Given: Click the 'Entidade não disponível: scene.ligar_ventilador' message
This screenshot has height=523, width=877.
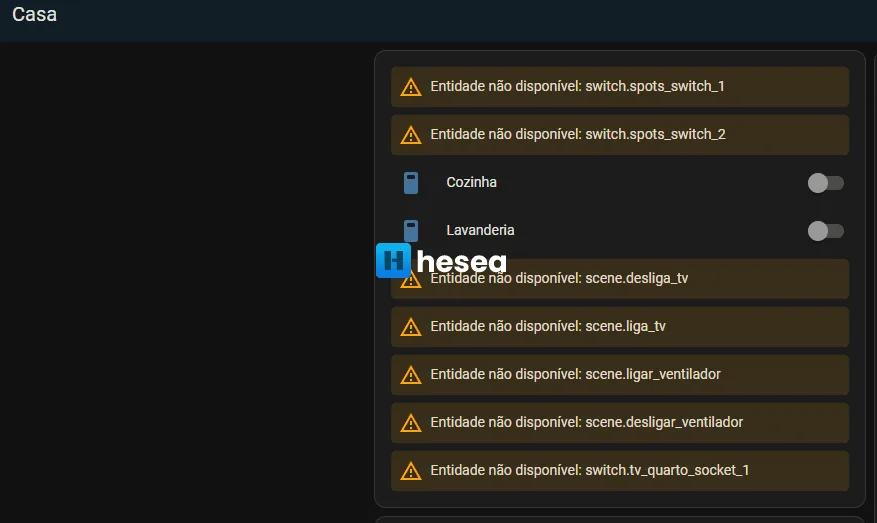Looking at the screenshot, I should click(620, 375).
